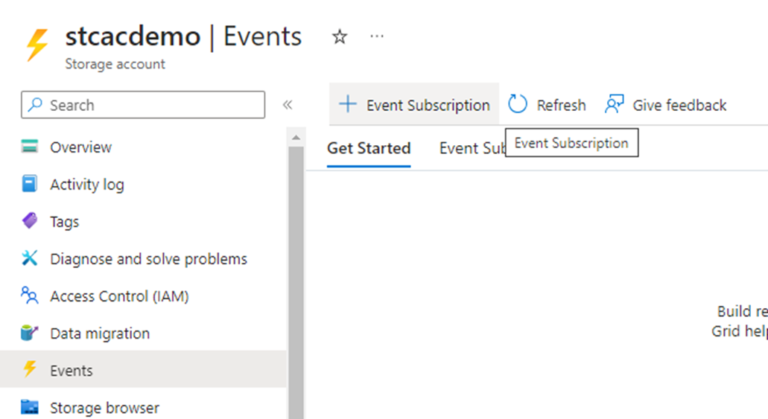The height and width of the screenshot is (419, 768).
Task: Click the Storage account subtitle text
Action: click(115, 64)
